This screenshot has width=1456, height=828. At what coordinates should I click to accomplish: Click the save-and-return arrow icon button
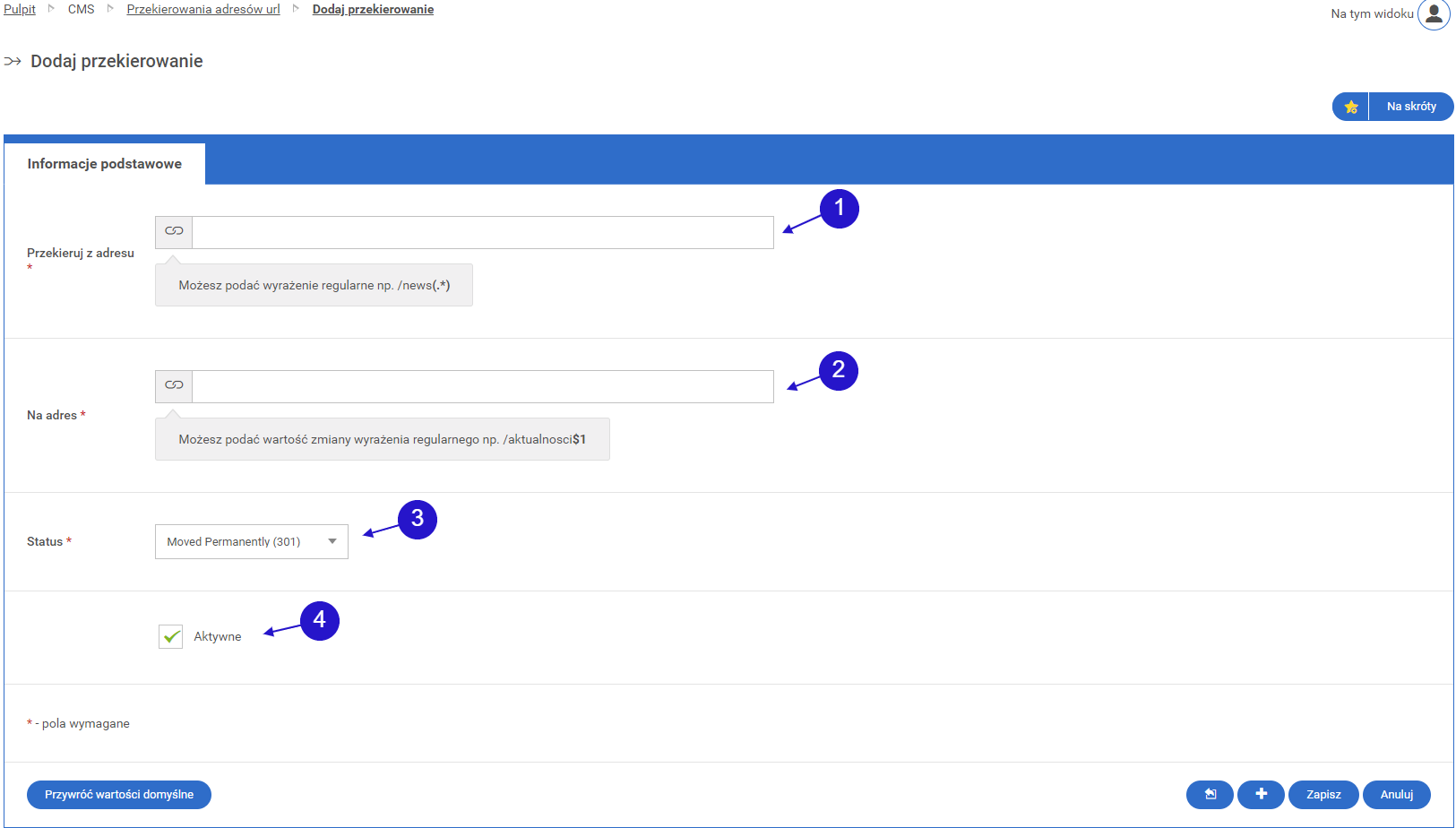pyautogui.click(x=1209, y=795)
